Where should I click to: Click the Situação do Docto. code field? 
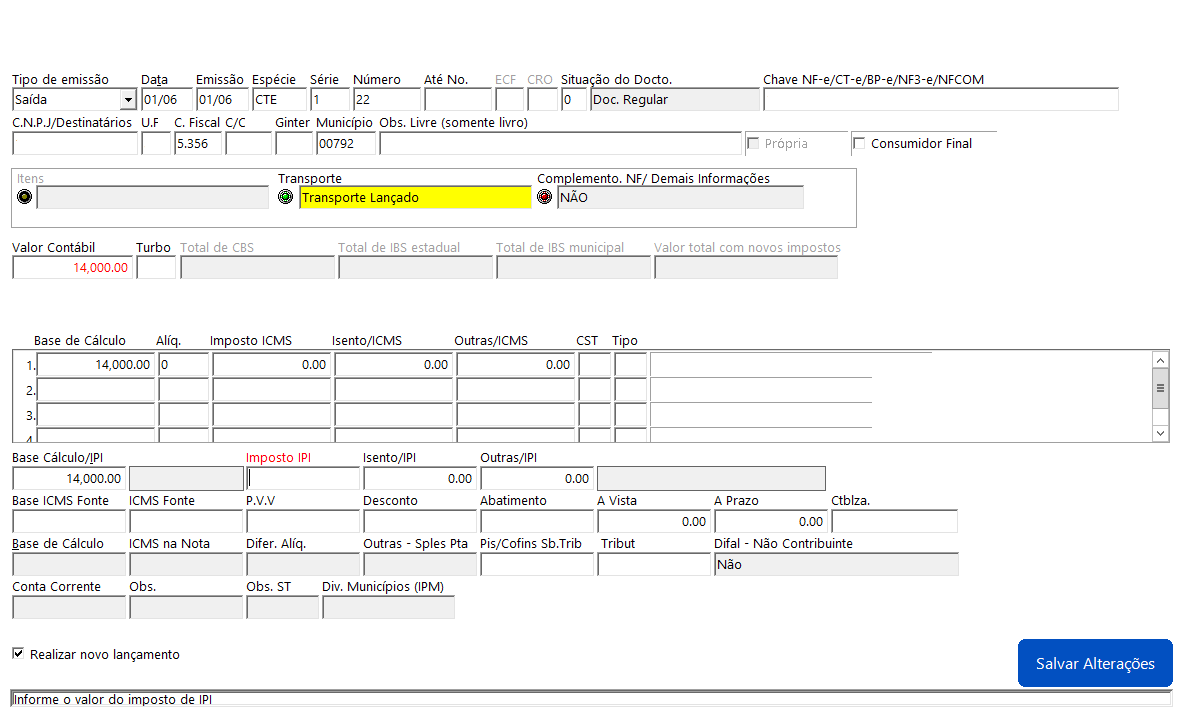(574, 100)
